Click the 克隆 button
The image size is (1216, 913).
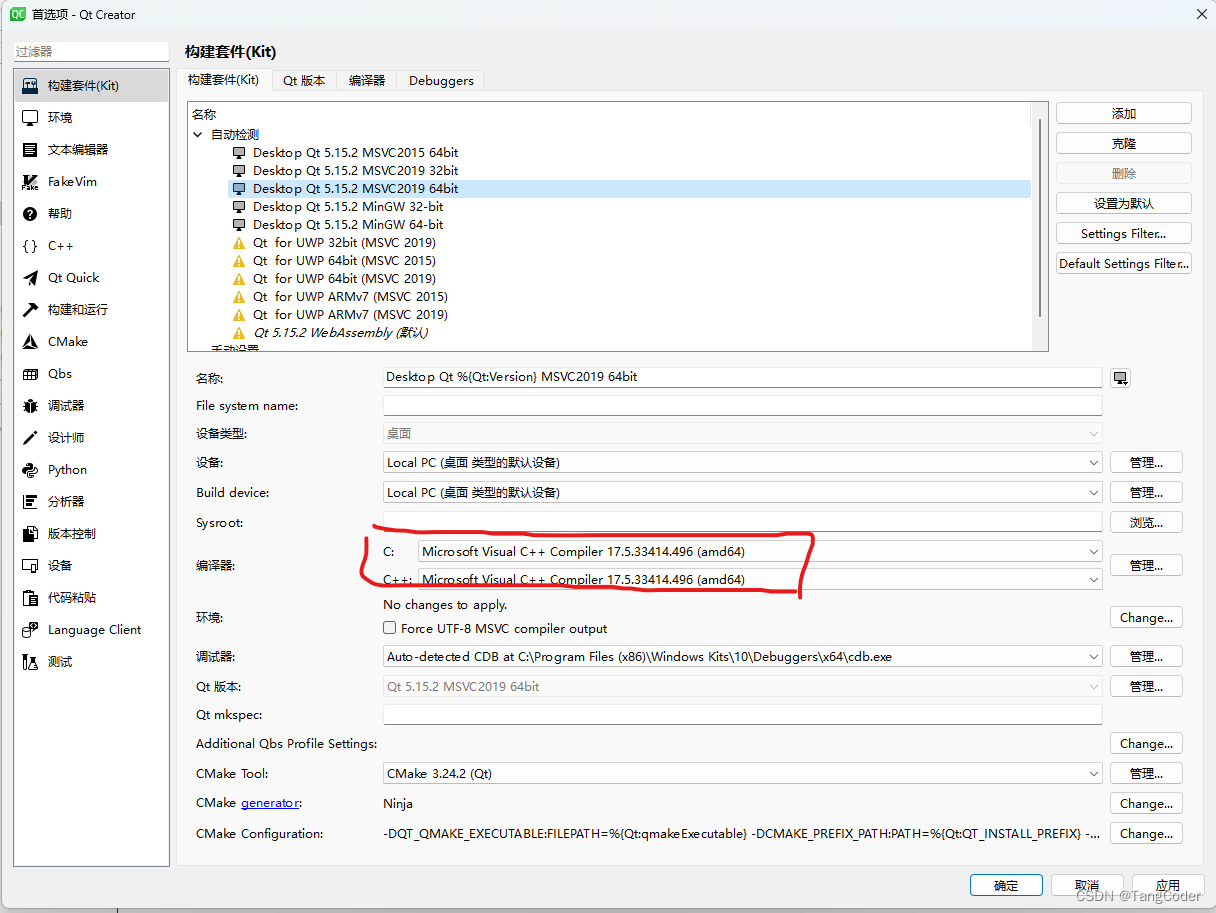coord(1124,144)
